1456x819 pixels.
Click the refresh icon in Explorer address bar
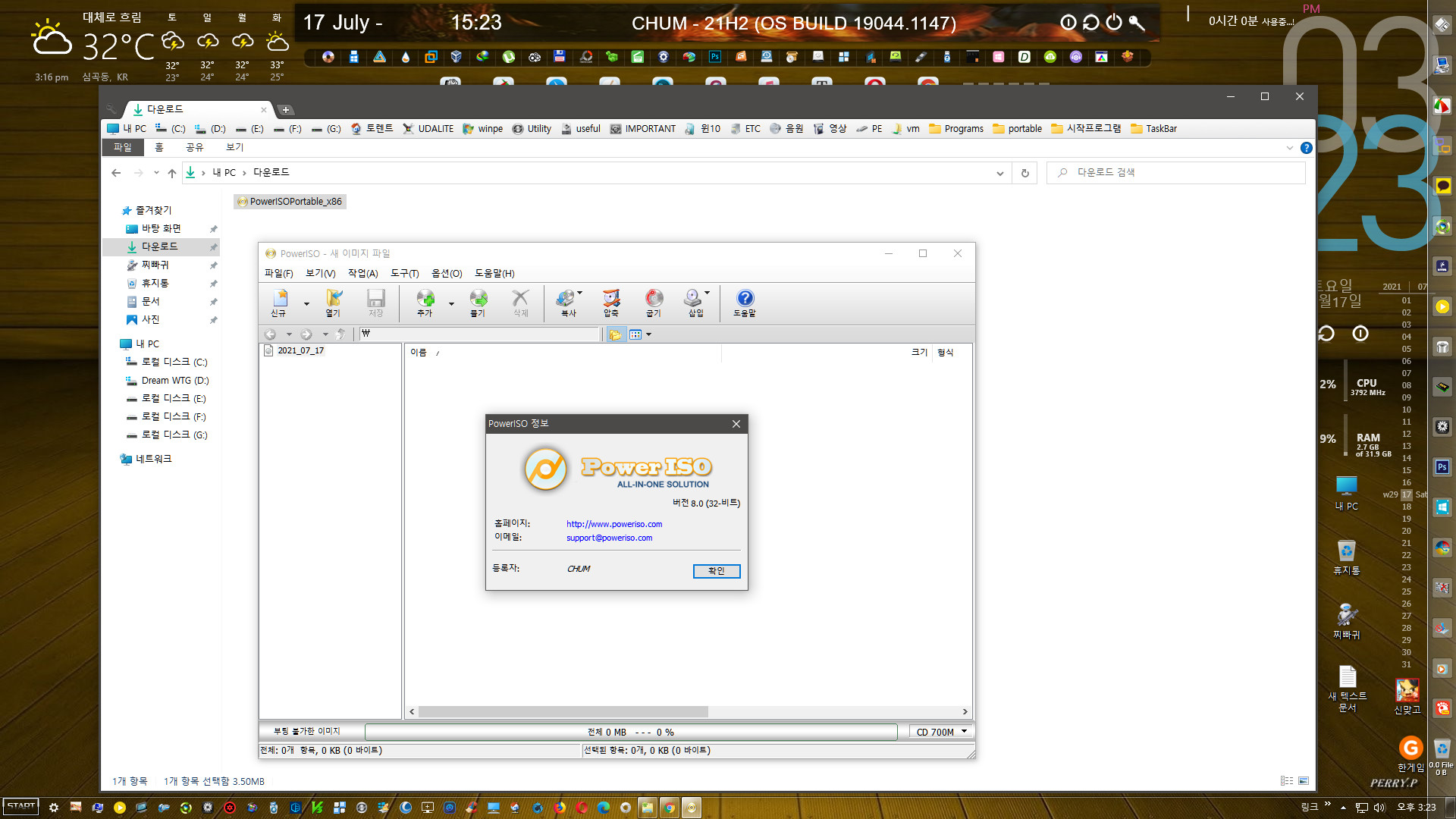pyautogui.click(x=1025, y=173)
